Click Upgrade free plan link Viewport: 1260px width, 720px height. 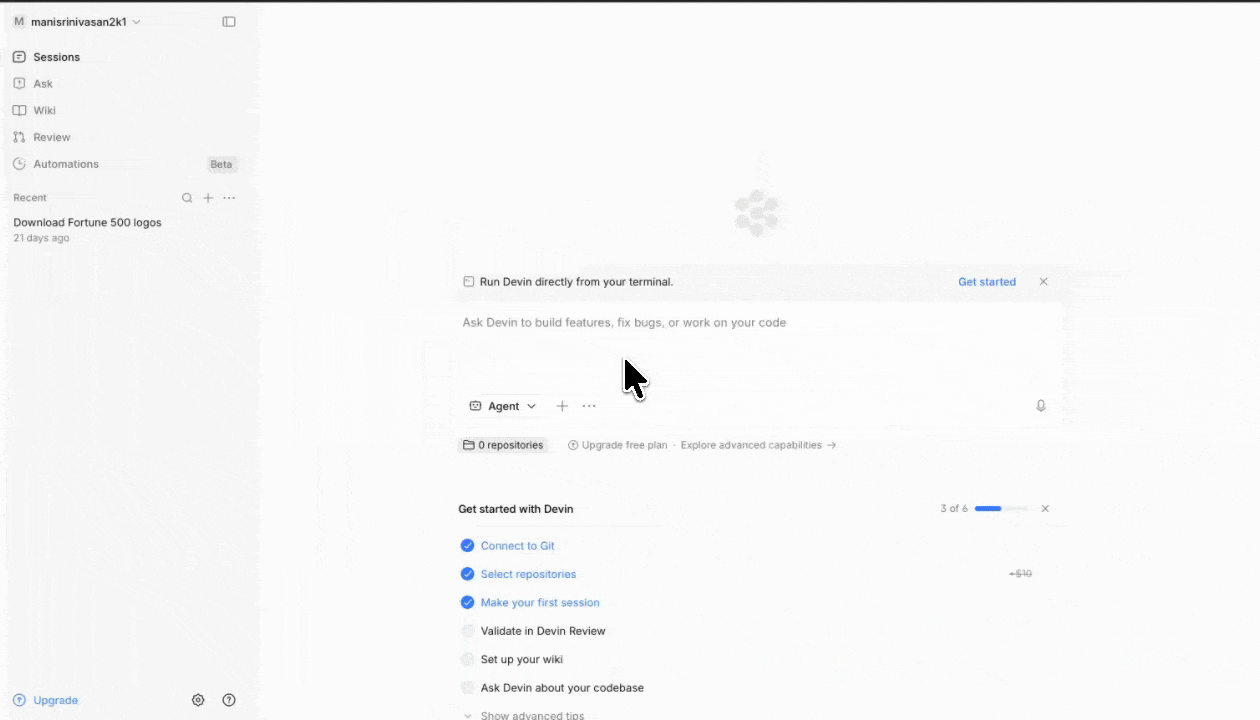point(618,445)
